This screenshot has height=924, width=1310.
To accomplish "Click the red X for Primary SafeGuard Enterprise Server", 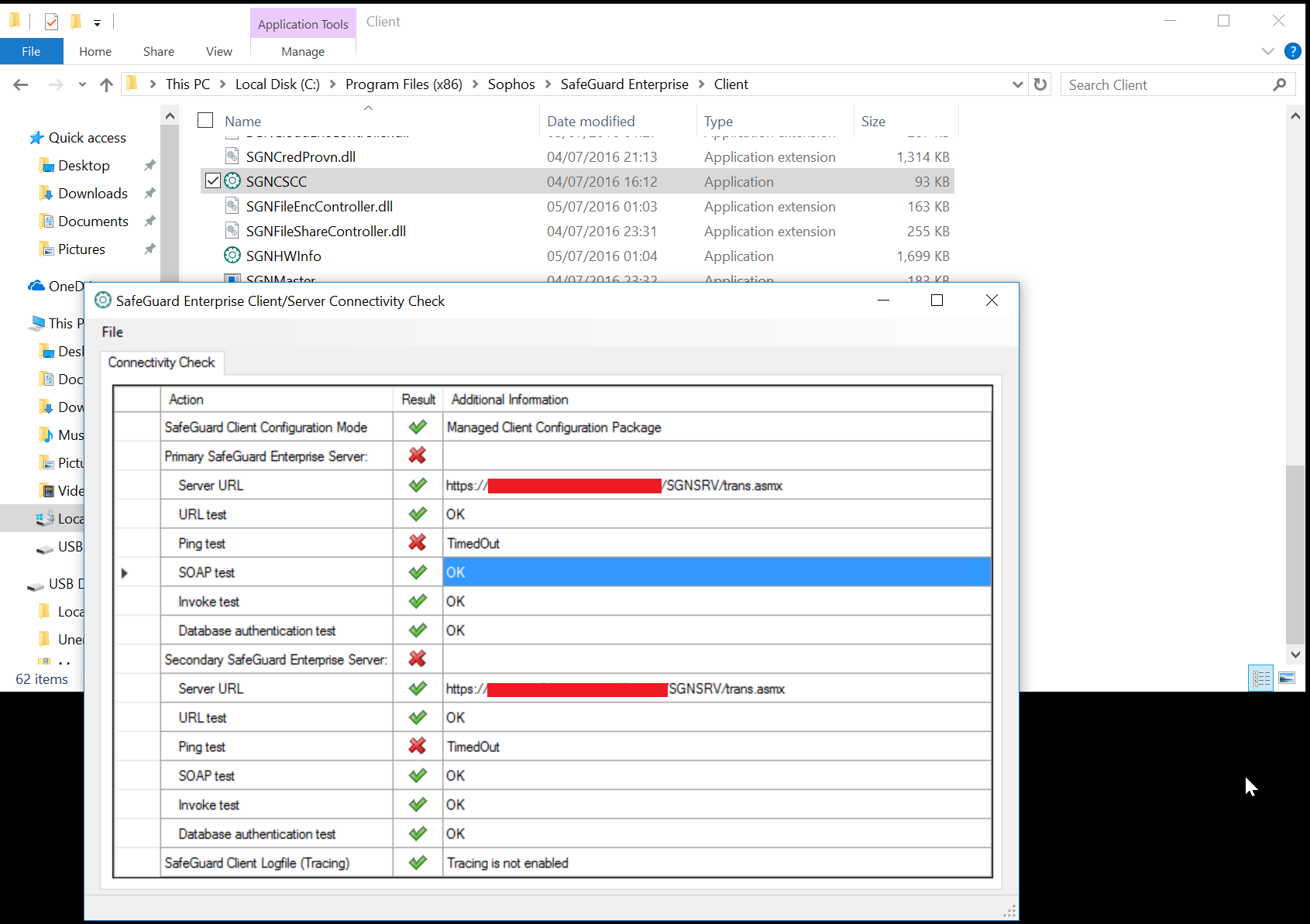I will click(x=418, y=455).
